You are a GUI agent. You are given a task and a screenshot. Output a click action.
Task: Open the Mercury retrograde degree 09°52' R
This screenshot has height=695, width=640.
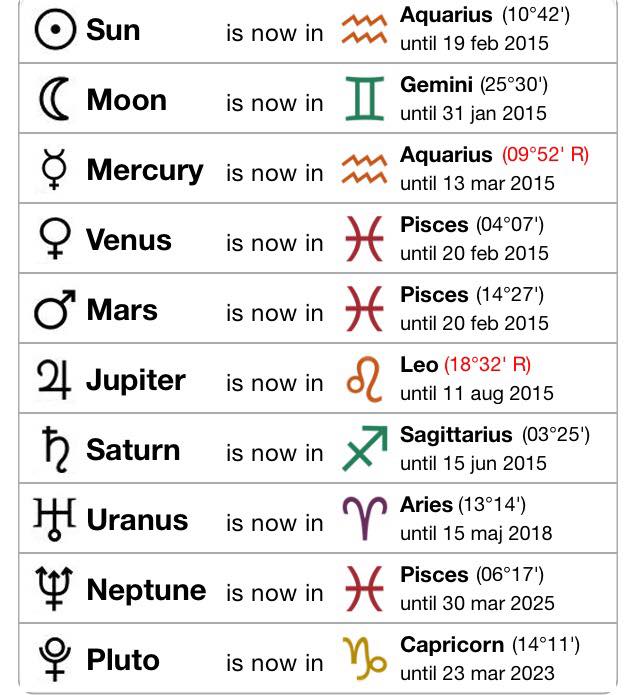click(x=545, y=155)
